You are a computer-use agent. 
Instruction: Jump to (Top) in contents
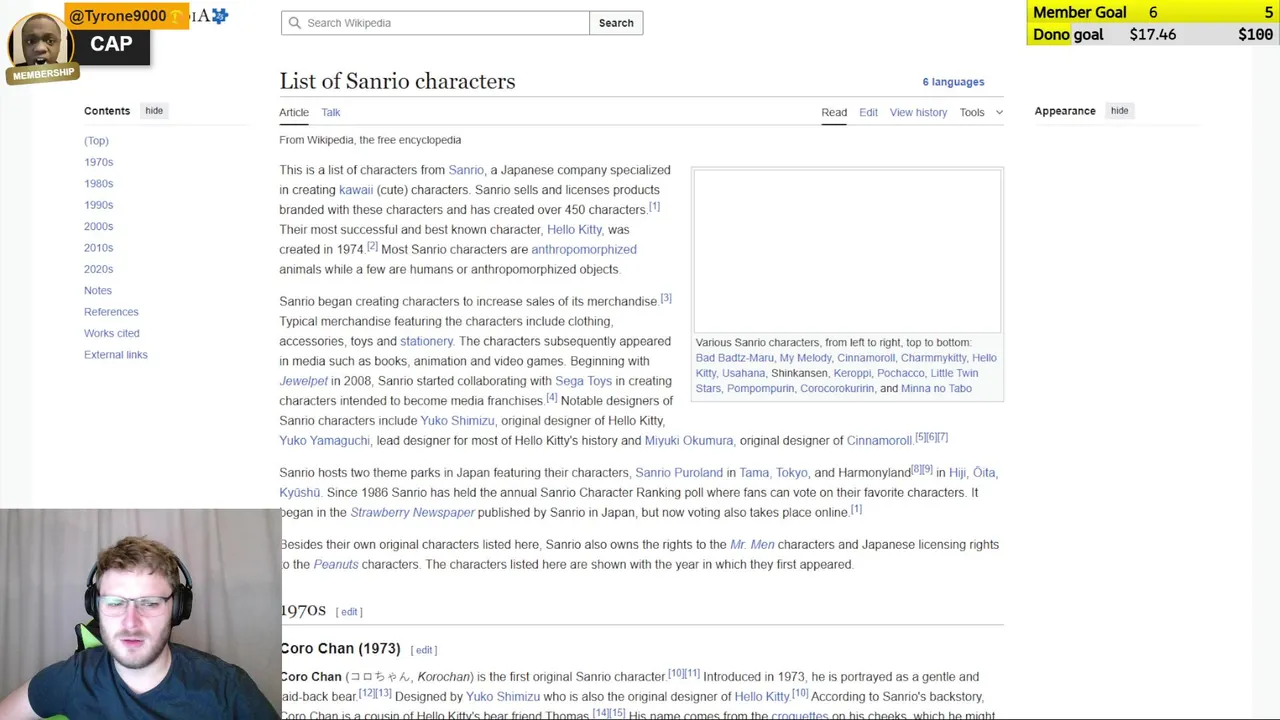[x=96, y=141]
